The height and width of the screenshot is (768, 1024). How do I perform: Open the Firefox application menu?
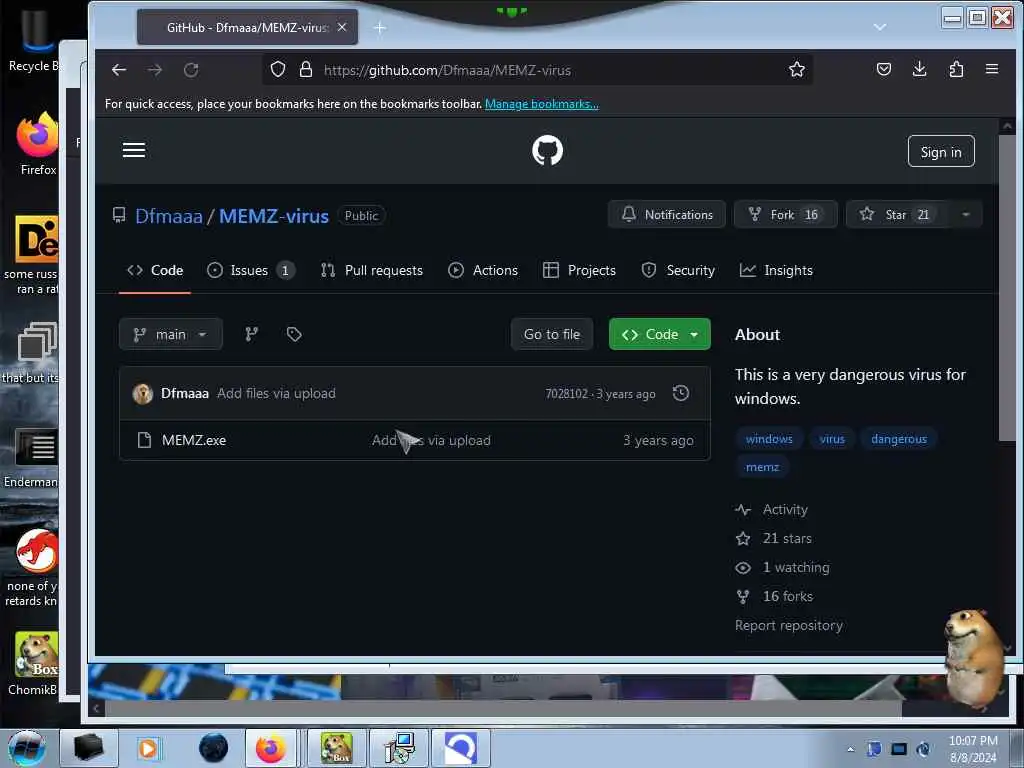click(991, 69)
